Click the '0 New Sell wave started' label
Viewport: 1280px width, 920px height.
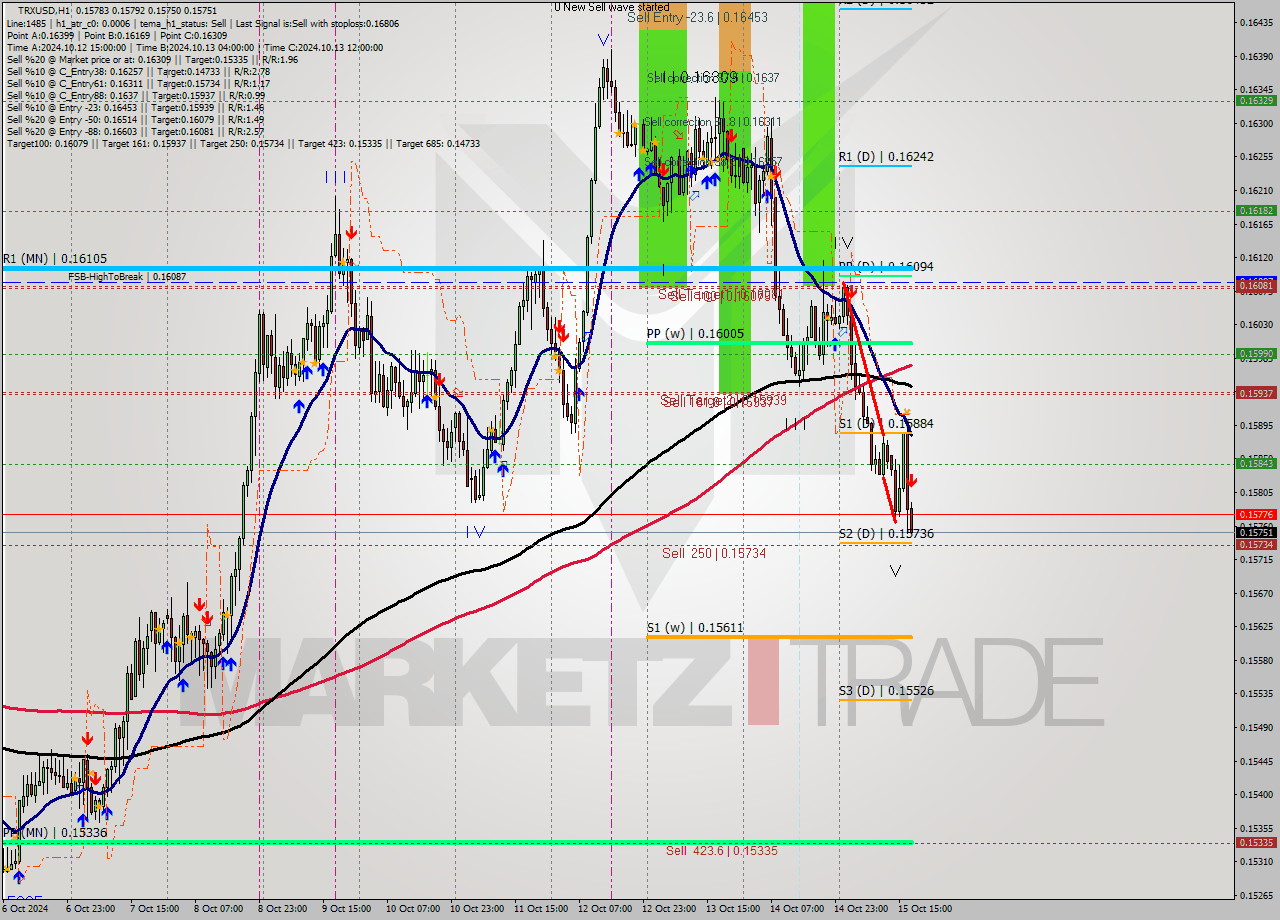click(612, 7)
